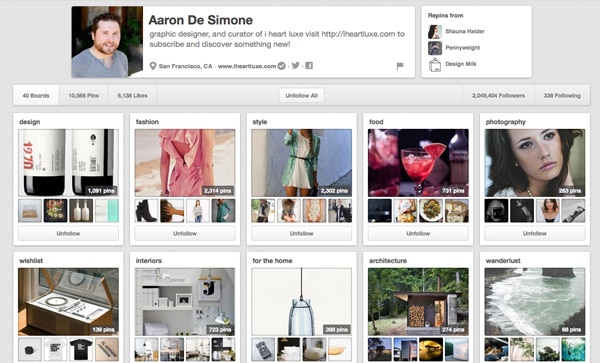Screen dimensions: 600x363
Task: Open Shauna Haider's avatar
Action: [x=435, y=32]
